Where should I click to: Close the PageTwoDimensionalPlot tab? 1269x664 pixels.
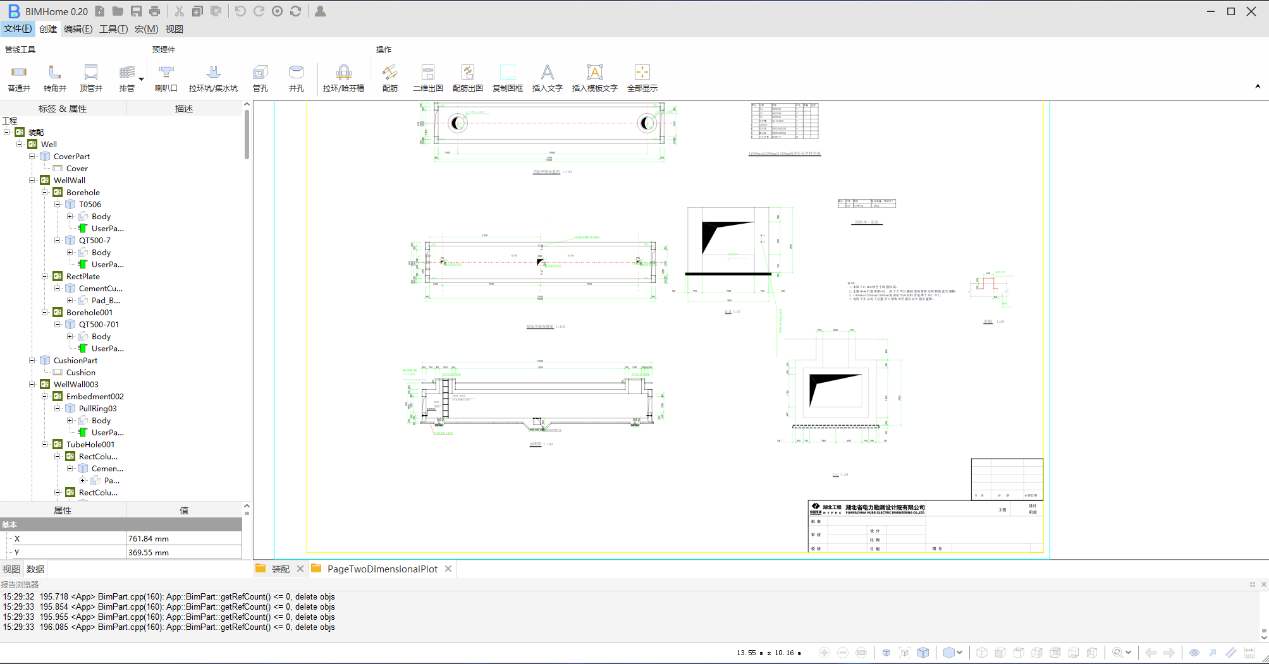click(x=448, y=568)
